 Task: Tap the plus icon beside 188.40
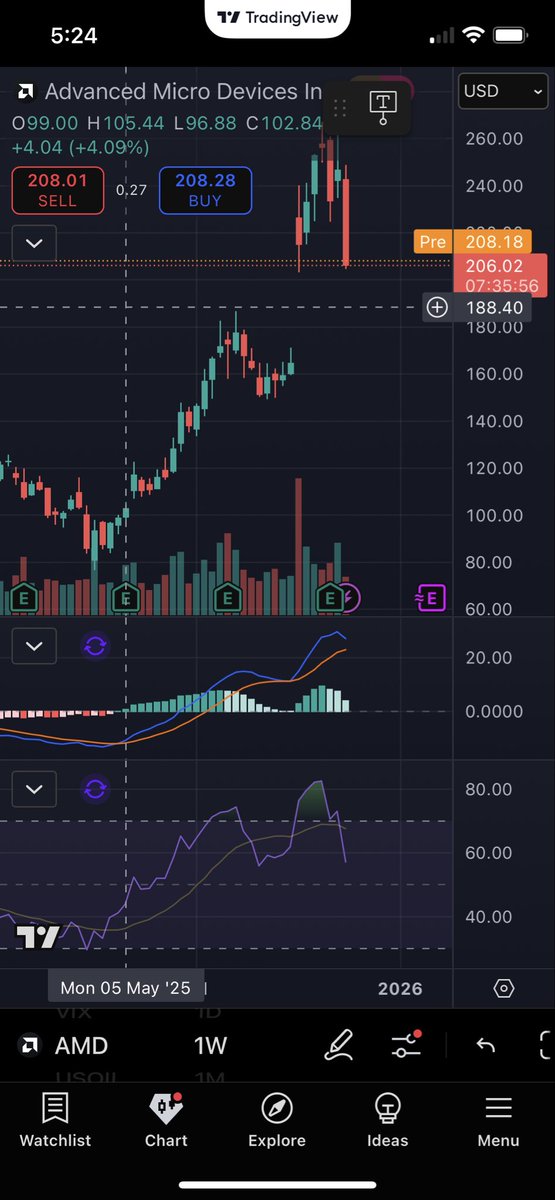[x=437, y=307]
